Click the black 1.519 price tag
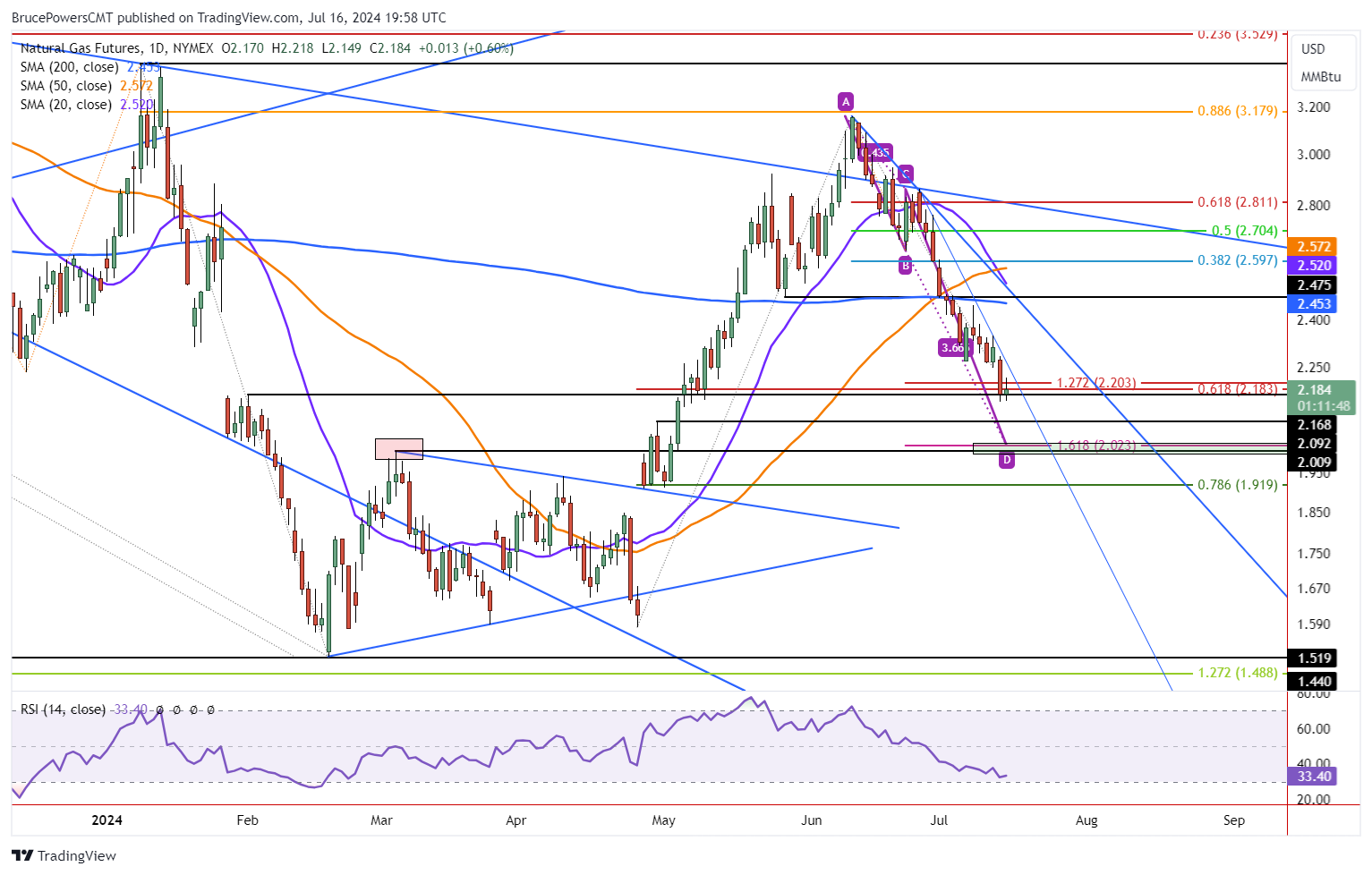The width and height of the screenshot is (1372, 875). pos(1314,658)
